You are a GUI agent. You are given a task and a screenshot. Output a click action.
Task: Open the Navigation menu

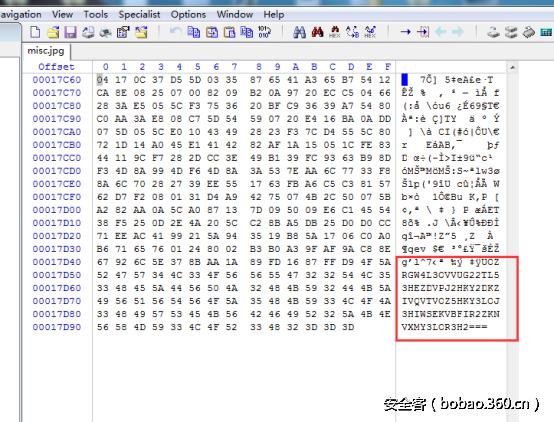21,14
